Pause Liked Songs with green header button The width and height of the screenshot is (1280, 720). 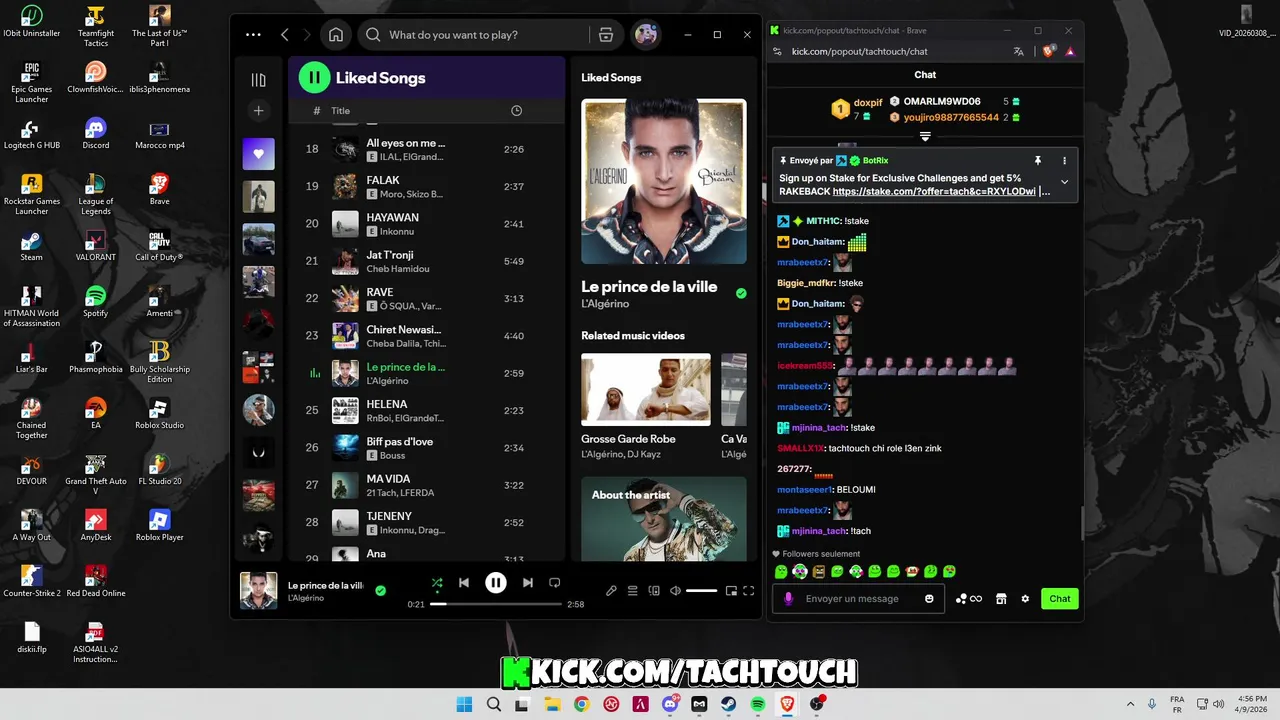[x=314, y=77]
